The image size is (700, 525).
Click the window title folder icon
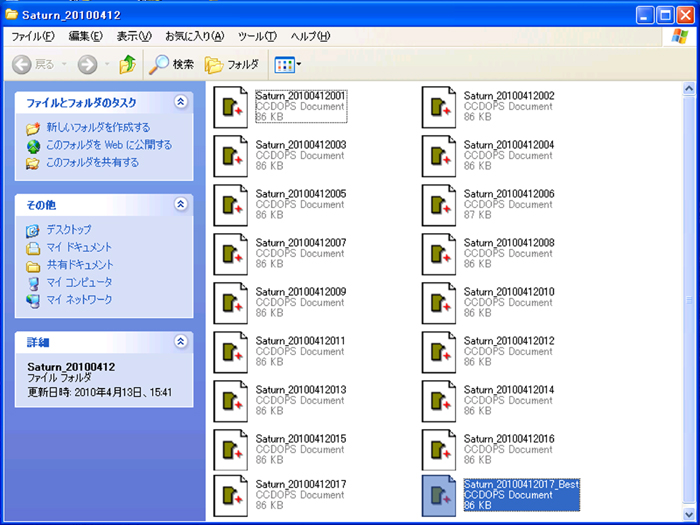(x=11, y=14)
